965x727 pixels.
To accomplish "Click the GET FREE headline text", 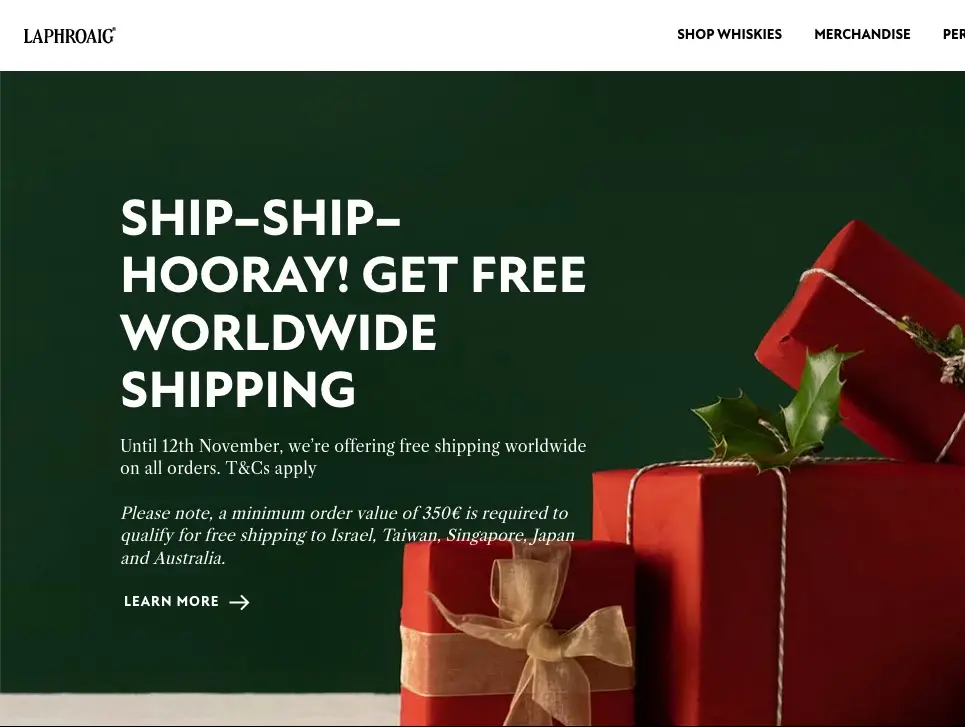I will tap(474, 275).
